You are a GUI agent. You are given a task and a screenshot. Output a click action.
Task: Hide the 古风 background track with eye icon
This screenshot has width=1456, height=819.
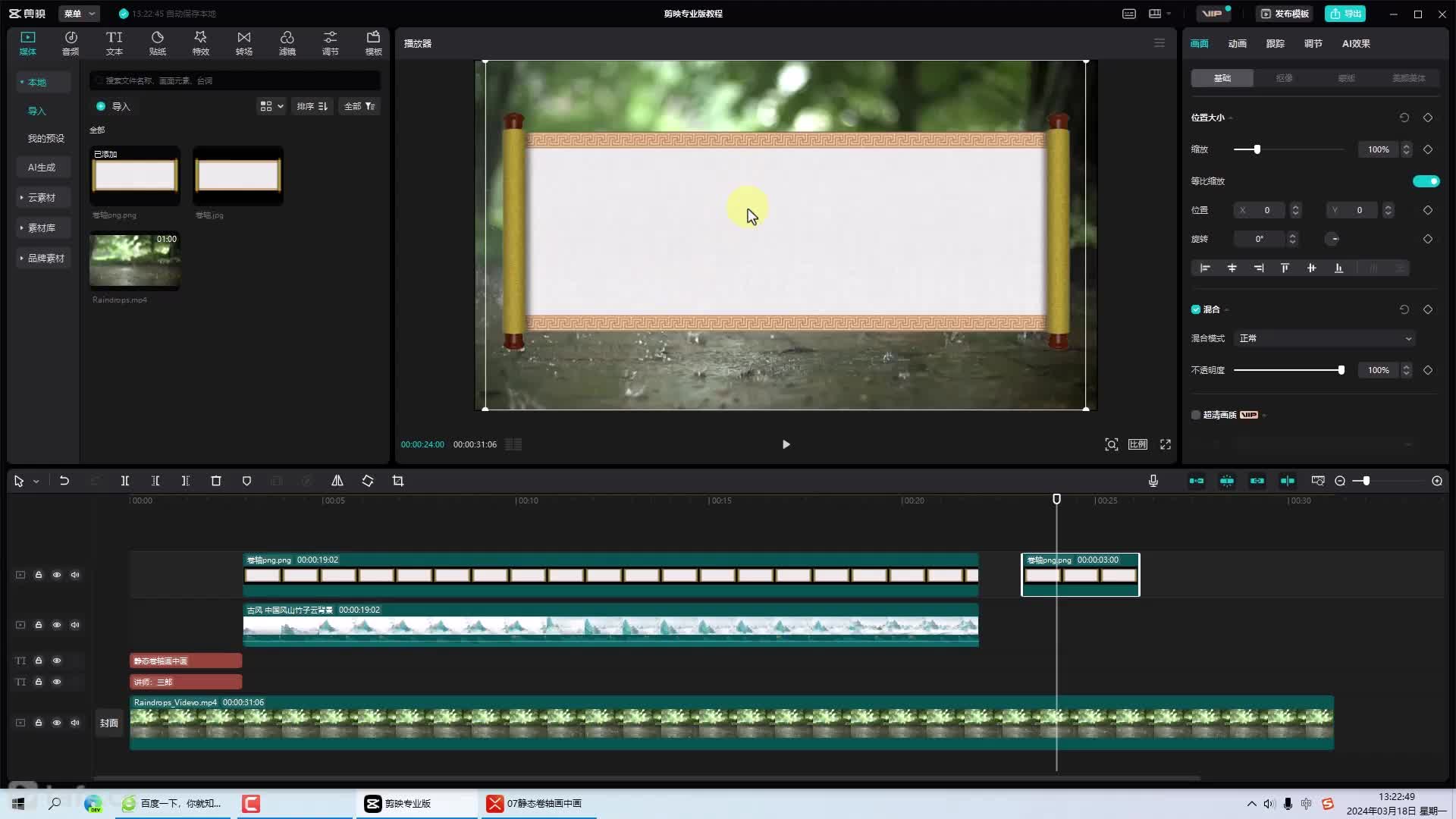57,625
